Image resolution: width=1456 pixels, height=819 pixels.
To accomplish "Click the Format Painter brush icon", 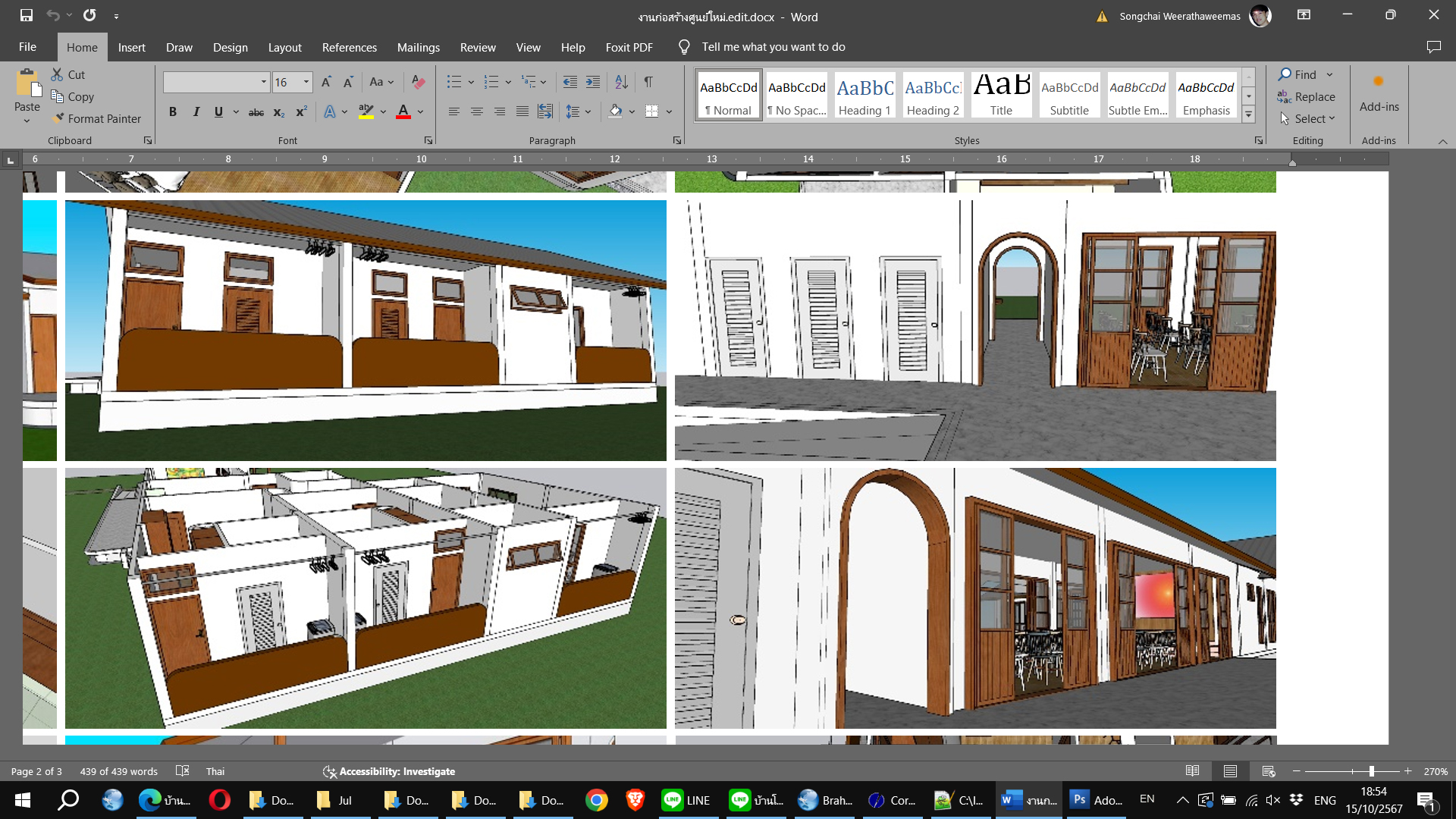I will (58, 118).
